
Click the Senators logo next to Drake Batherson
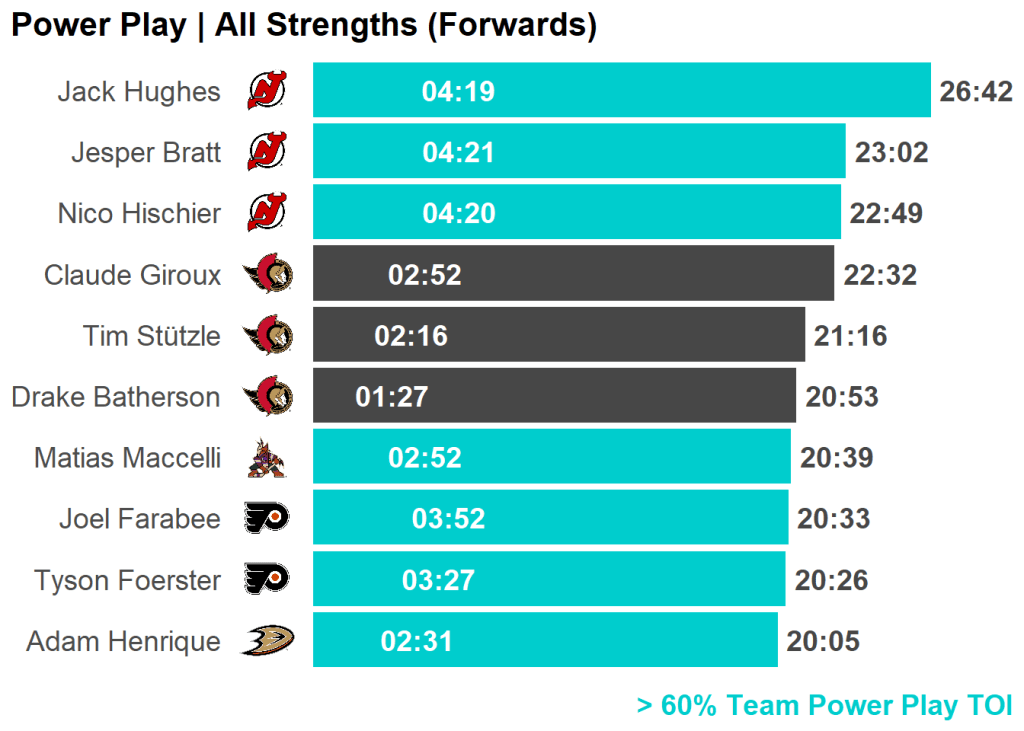point(267,396)
